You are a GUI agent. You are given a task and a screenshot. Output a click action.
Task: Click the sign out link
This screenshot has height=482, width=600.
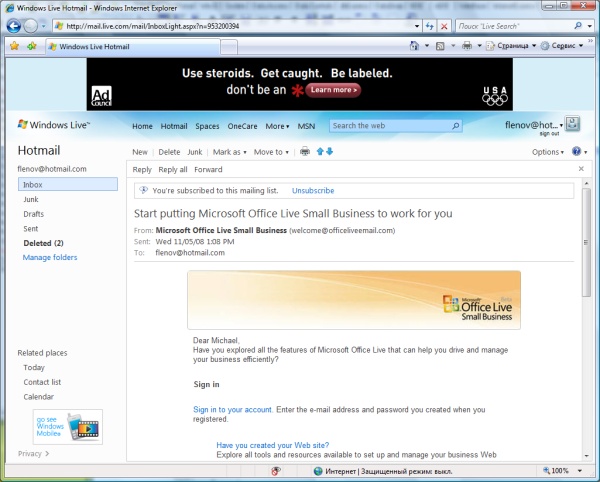coord(549,134)
